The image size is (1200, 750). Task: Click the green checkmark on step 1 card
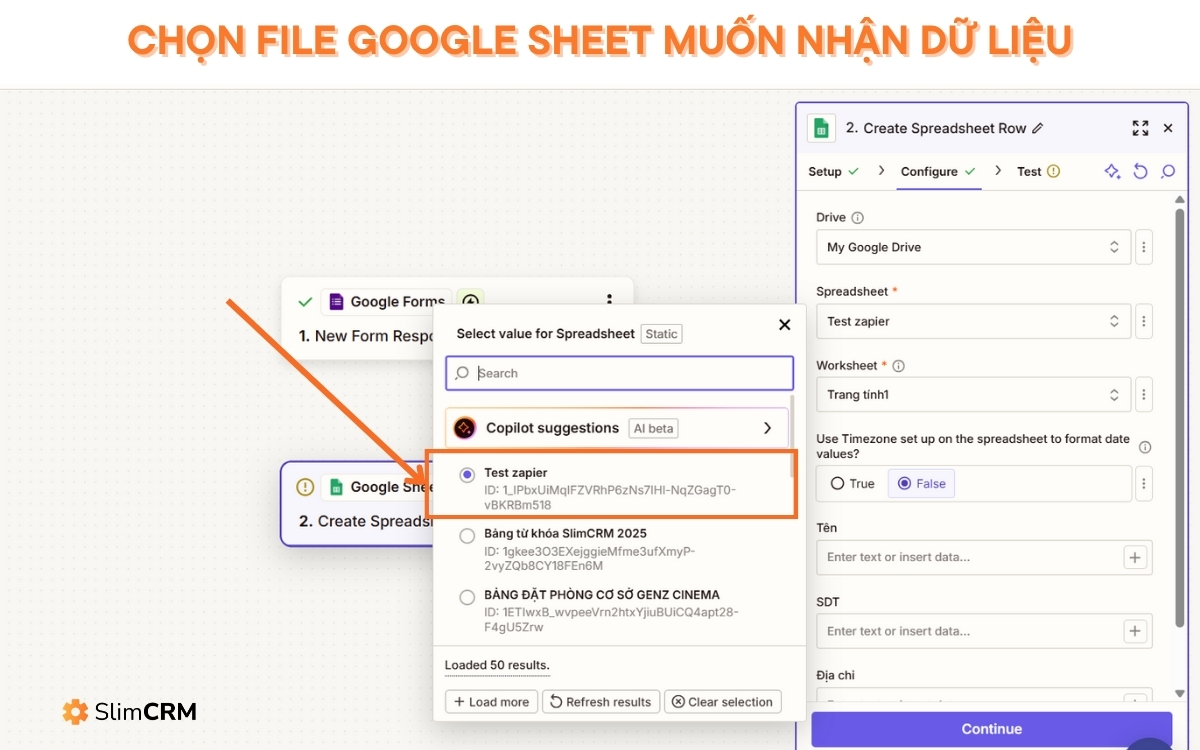tap(306, 301)
